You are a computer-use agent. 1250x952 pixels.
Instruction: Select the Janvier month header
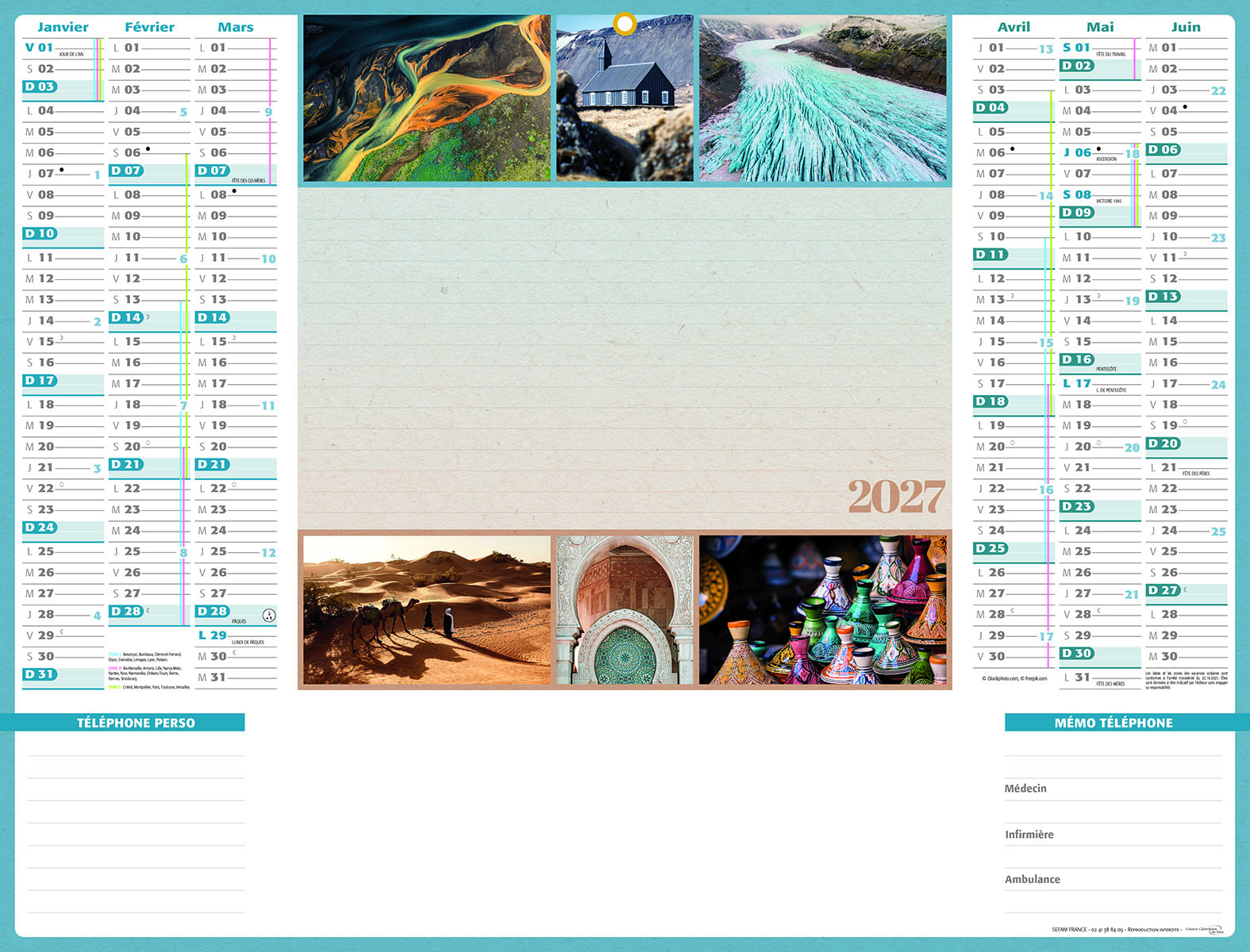pyautogui.click(x=63, y=27)
